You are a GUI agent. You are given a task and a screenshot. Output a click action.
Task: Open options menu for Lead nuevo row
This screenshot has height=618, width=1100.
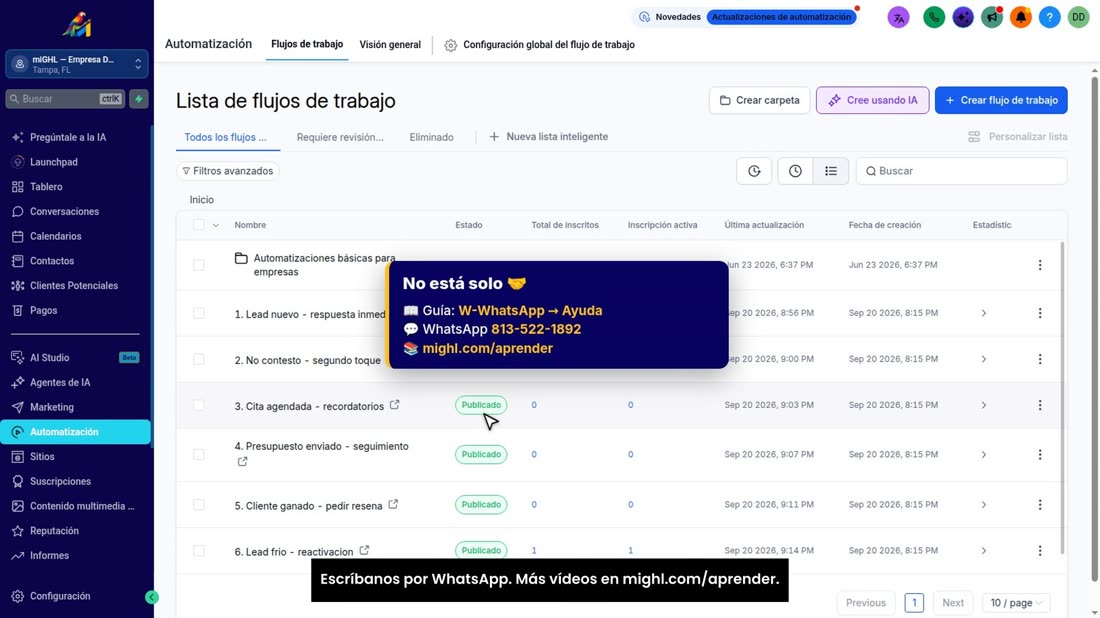pyautogui.click(x=1040, y=313)
